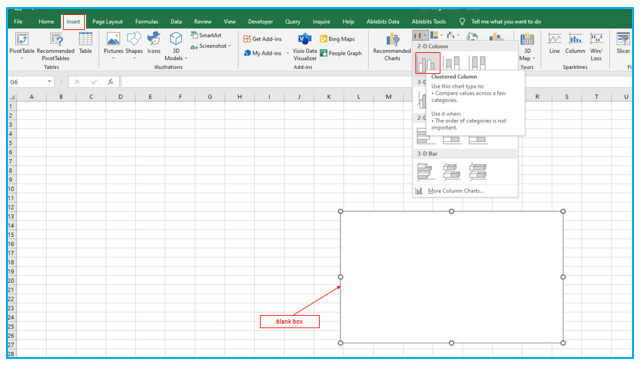Viewport: 642px width, 366px height.
Task: Open the Inquire tab
Action: [321, 22]
